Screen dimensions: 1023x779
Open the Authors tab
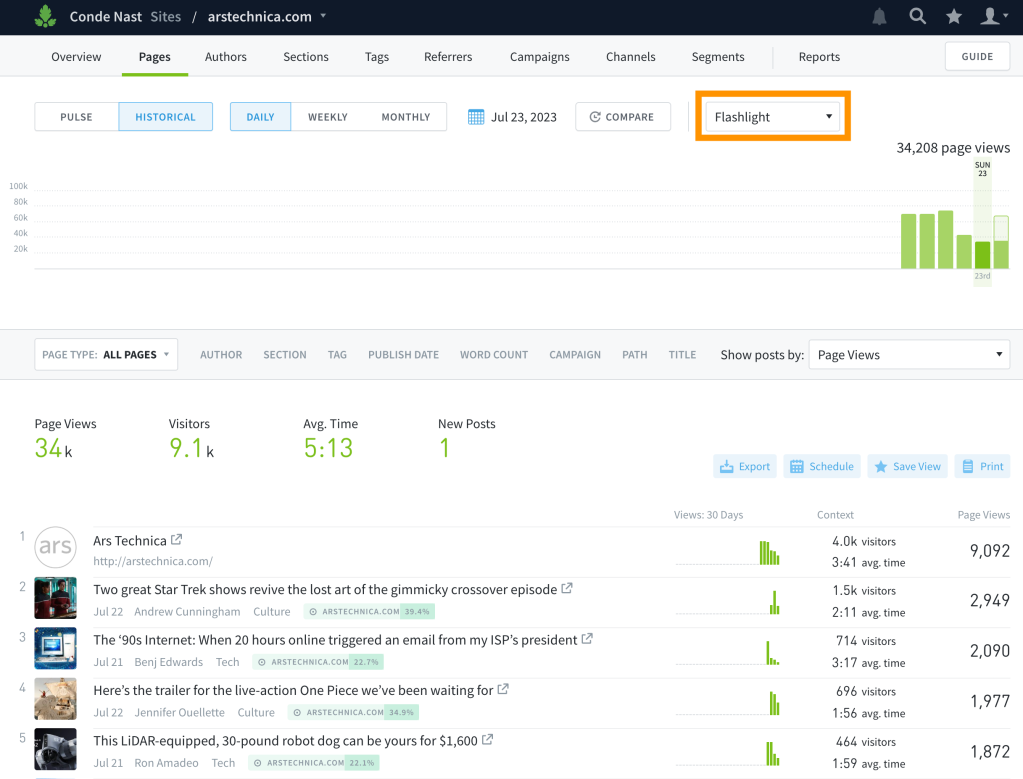[x=226, y=57]
